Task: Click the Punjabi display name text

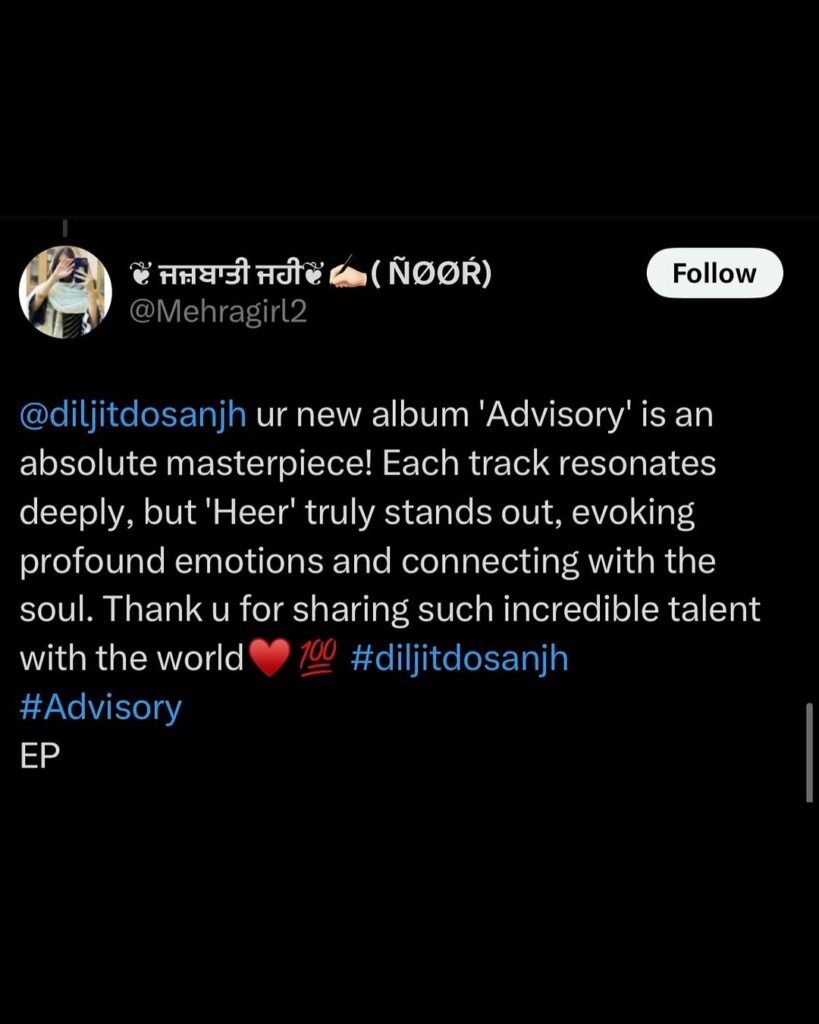Action: pyautogui.click(x=227, y=274)
